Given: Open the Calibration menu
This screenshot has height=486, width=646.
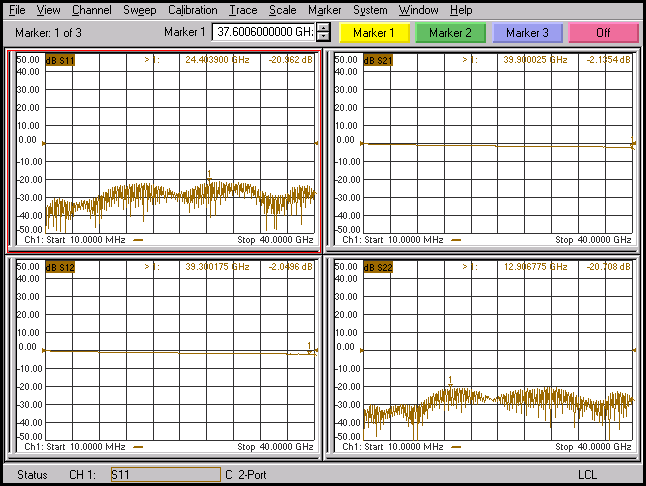Looking at the screenshot, I should (x=192, y=10).
